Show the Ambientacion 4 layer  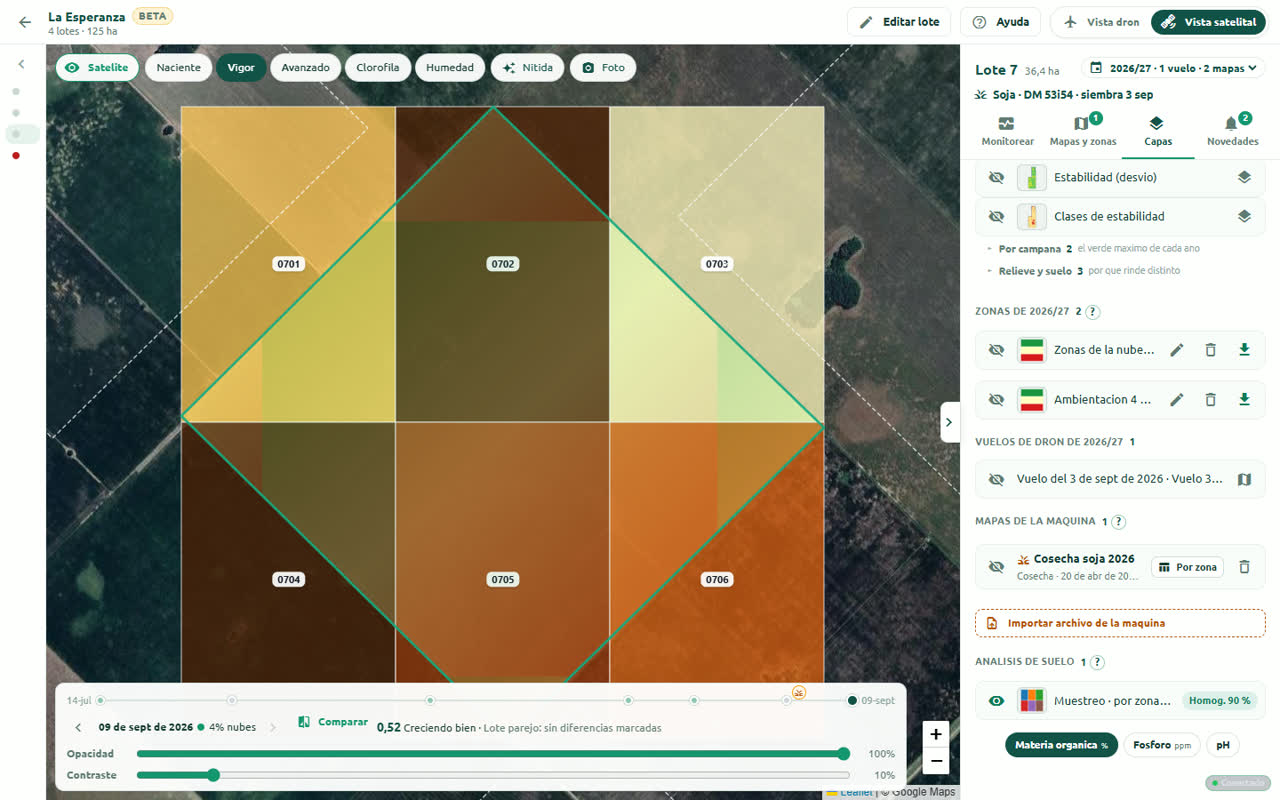point(996,400)
